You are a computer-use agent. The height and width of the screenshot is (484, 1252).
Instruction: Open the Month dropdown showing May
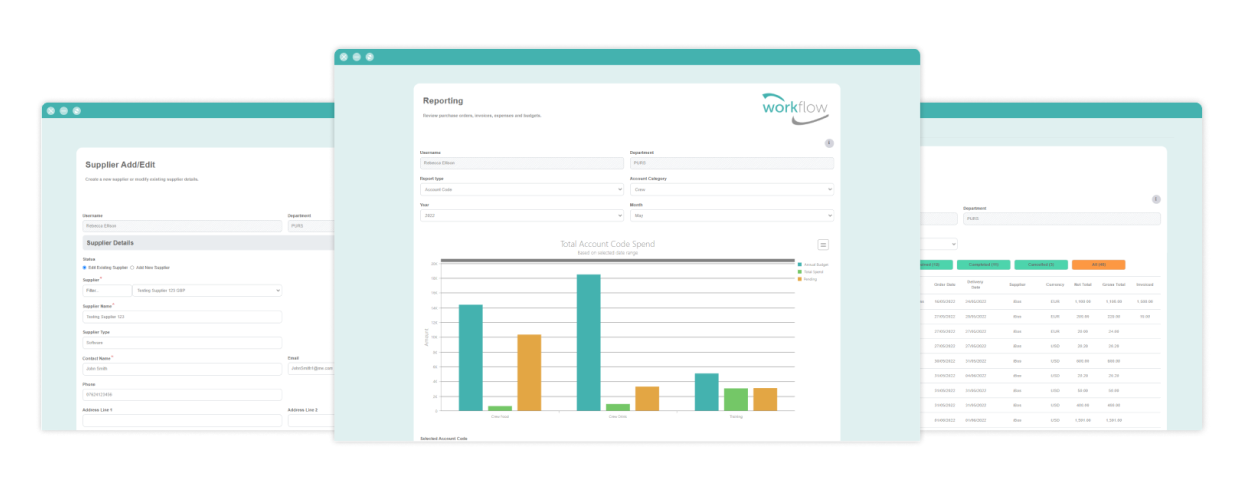(x=731, y=215)
